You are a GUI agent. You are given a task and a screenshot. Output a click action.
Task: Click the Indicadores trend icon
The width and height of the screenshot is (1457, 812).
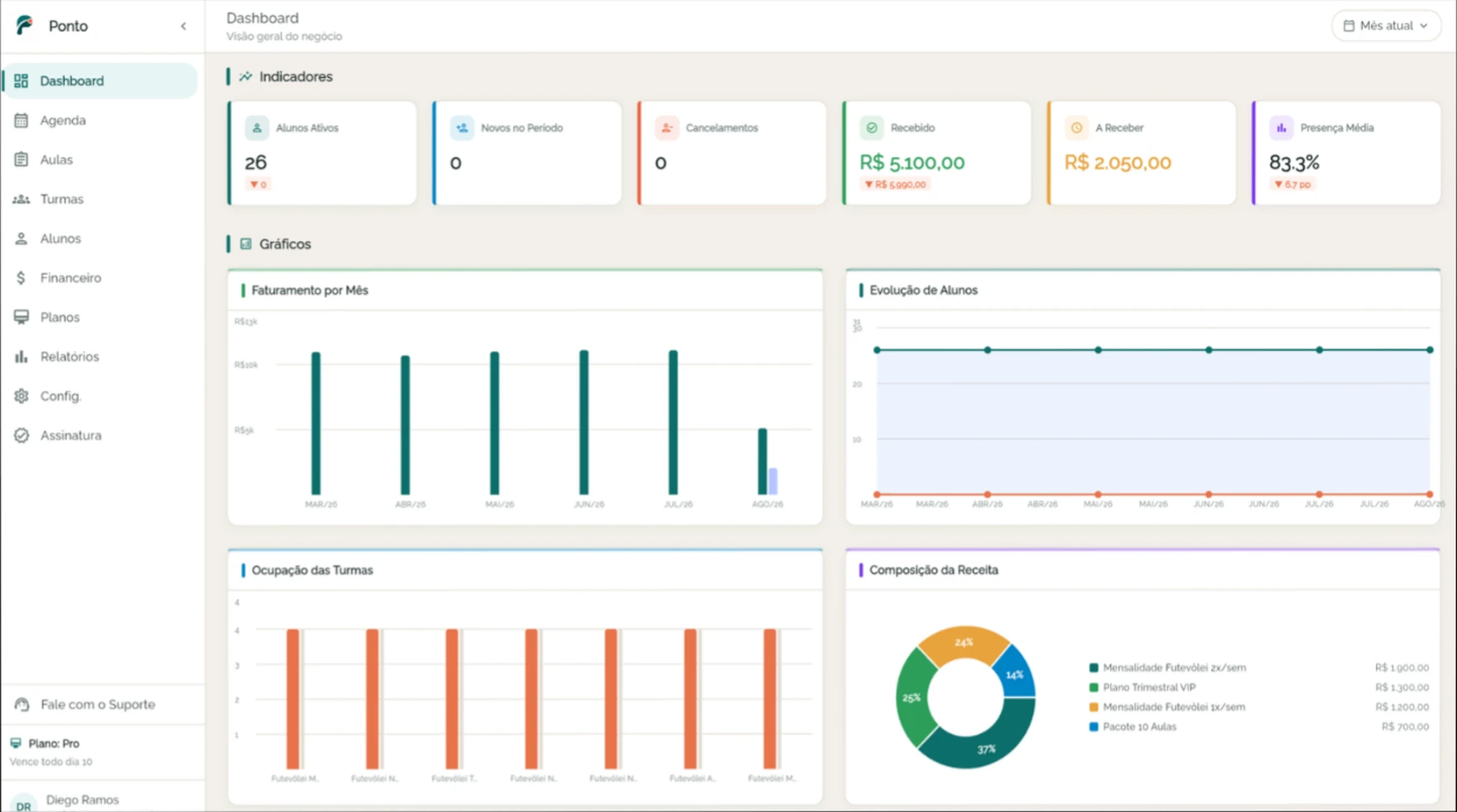pyautogui.click(x=246, y=76)
